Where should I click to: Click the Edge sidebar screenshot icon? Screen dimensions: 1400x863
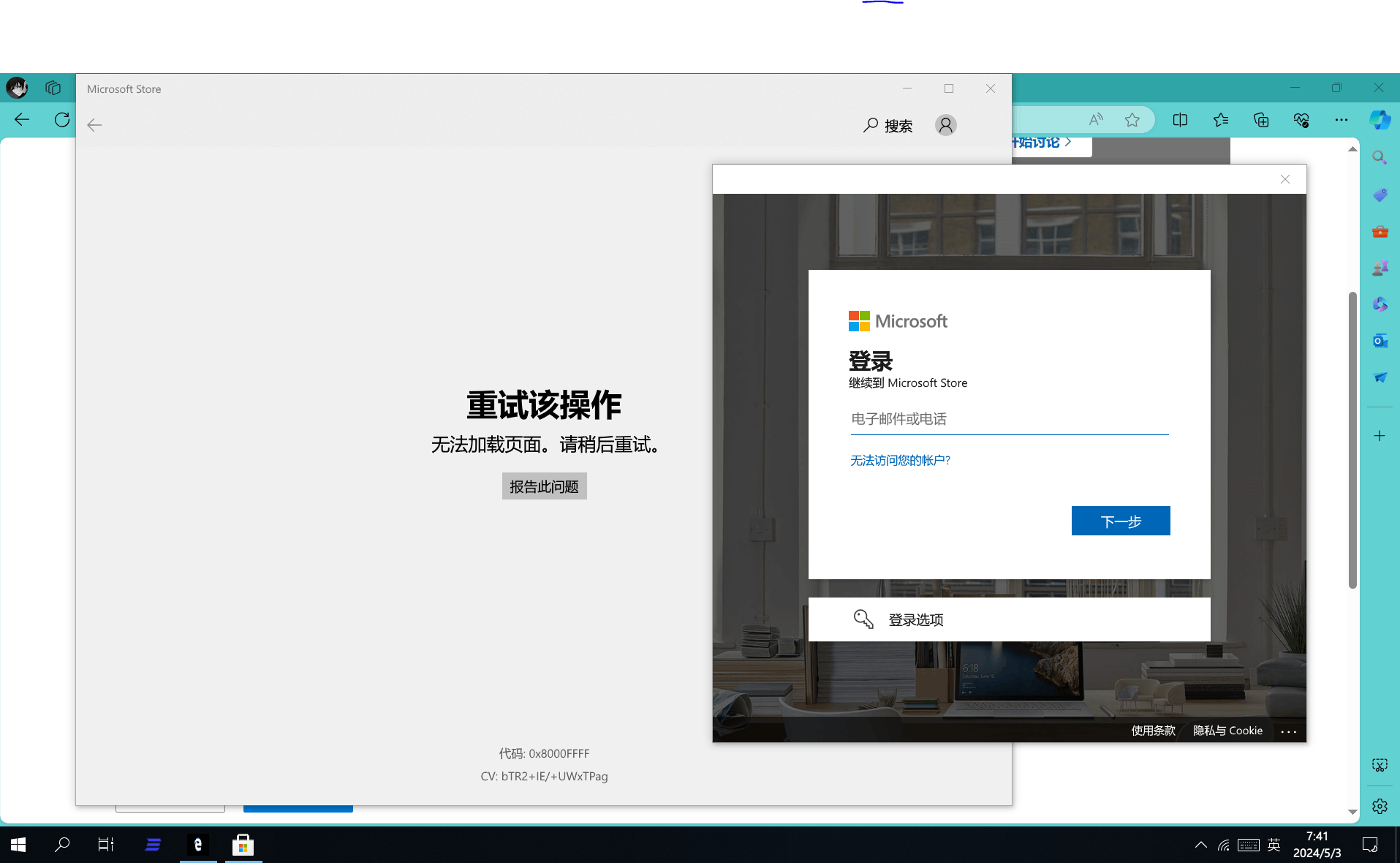point(1380,765)
